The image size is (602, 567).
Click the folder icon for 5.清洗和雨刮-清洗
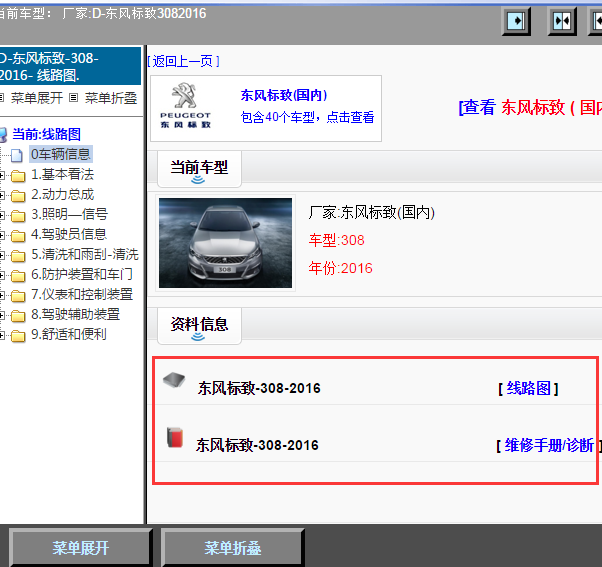[x=18, y=255]
